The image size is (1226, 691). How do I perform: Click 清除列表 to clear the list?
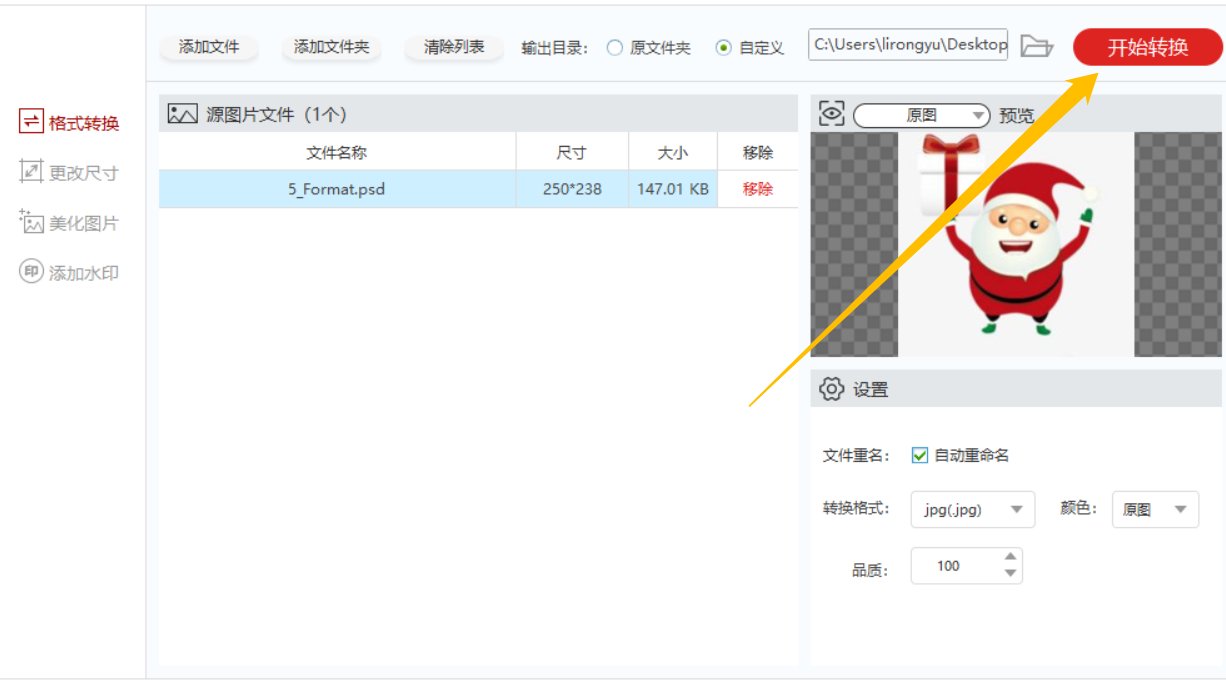pyautogui.click(x=452, y=46)
